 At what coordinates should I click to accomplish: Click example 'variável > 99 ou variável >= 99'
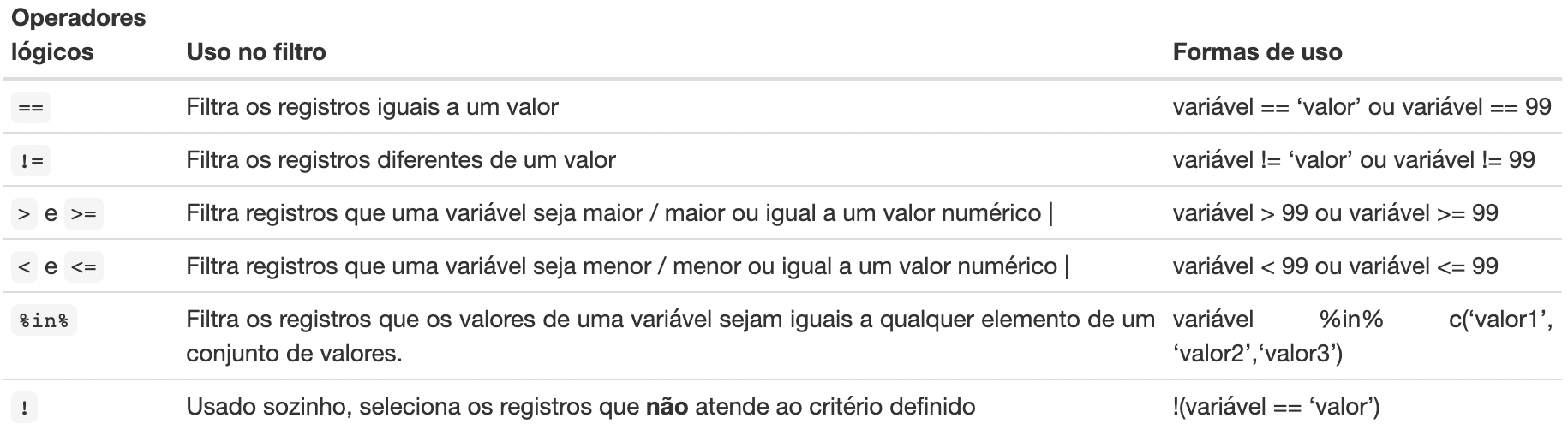pyautogui.click(x=1335, y=213)
